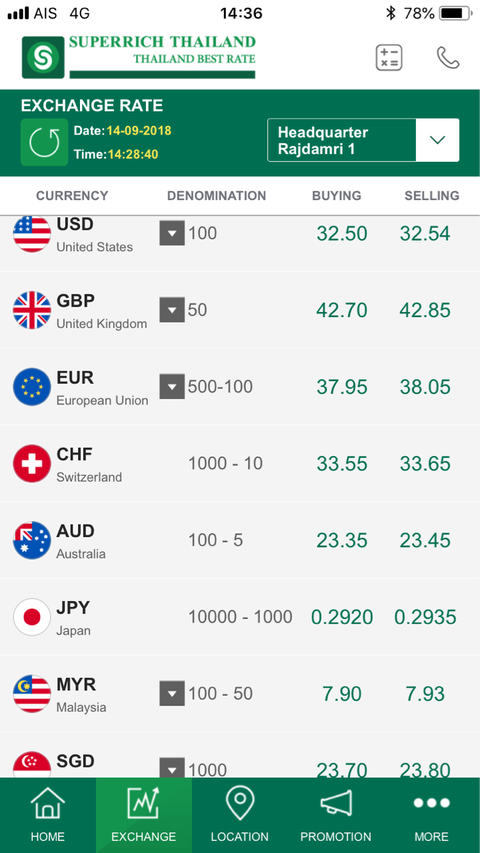Screen dimensions: 480x853
Task: Select the Switzerland CHF flag icon
Action: [x=32, y=463]
